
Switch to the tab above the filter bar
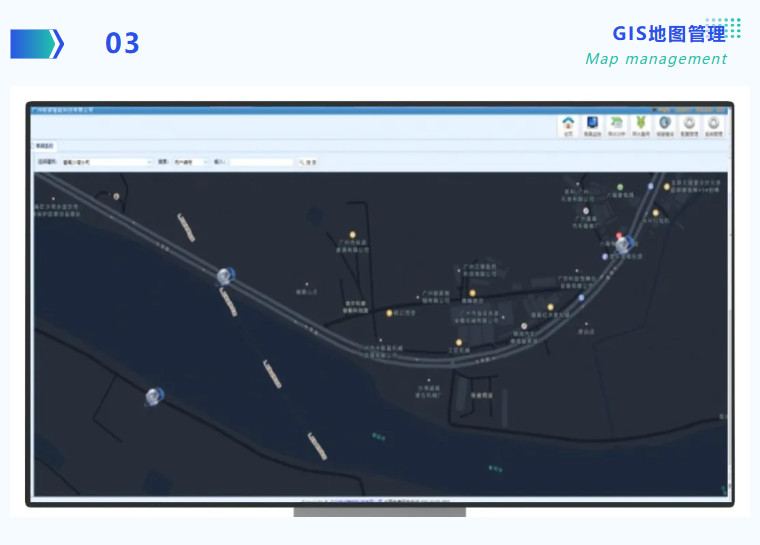pos(45,146)
